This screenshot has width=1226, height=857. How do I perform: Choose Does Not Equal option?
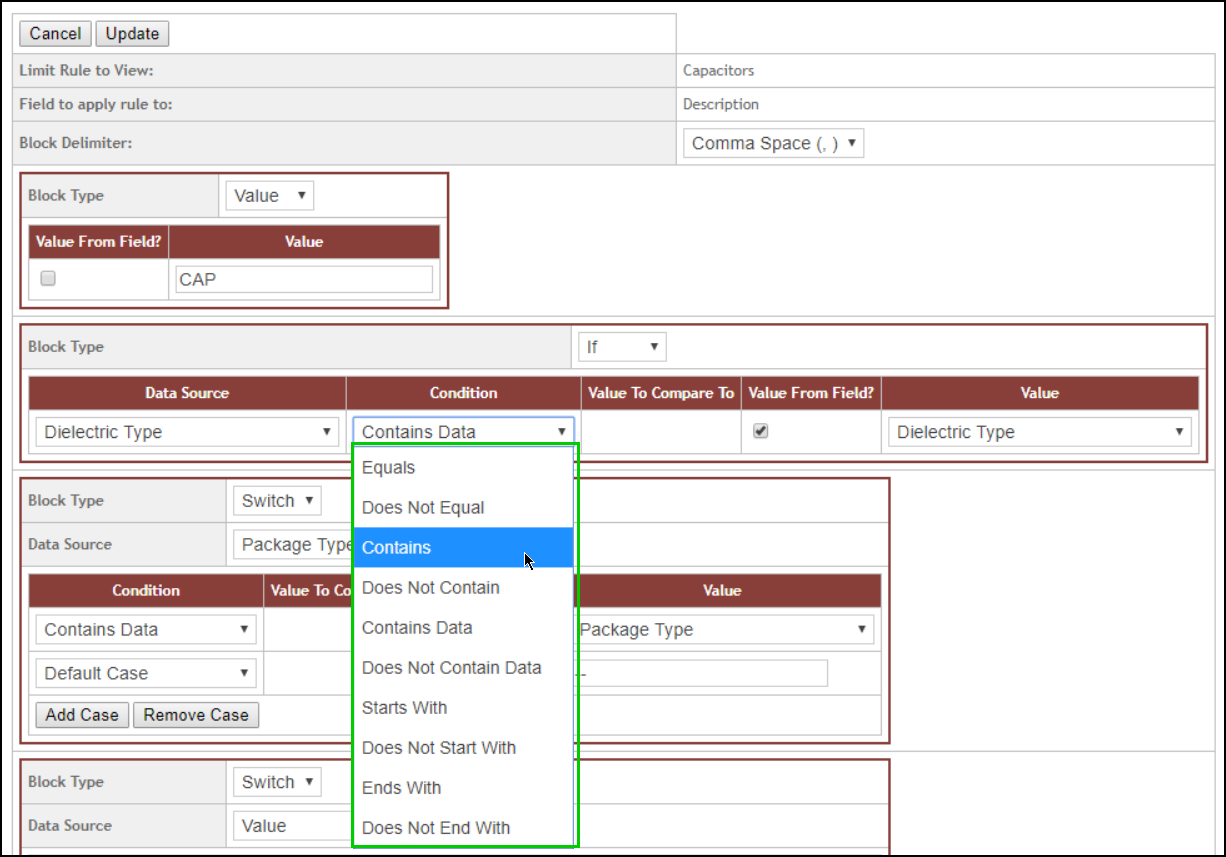coord(423,508)
